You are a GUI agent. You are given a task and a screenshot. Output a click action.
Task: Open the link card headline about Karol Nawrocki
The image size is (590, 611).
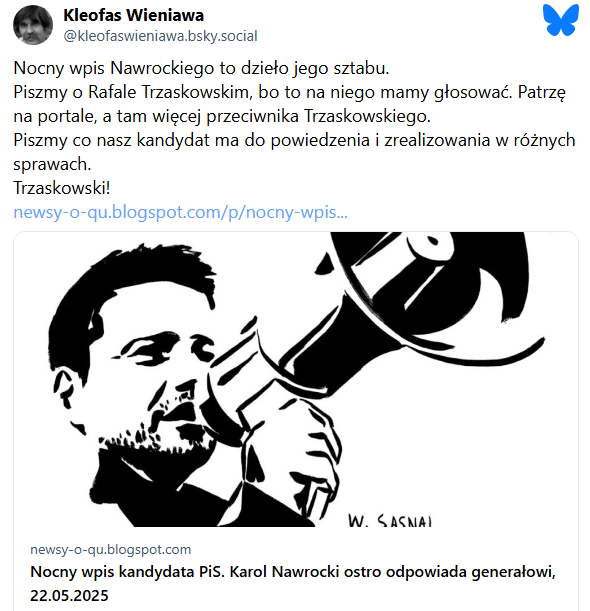293,583
